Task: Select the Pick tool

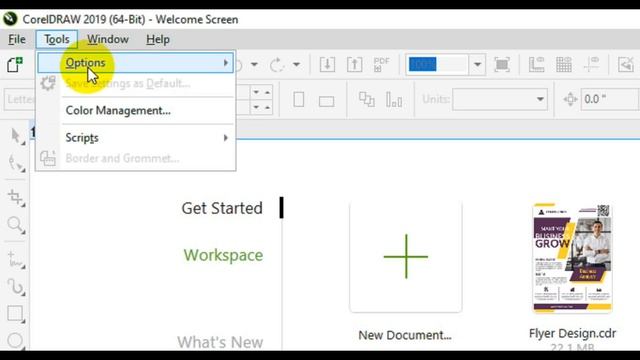Action: pos(16,136)
